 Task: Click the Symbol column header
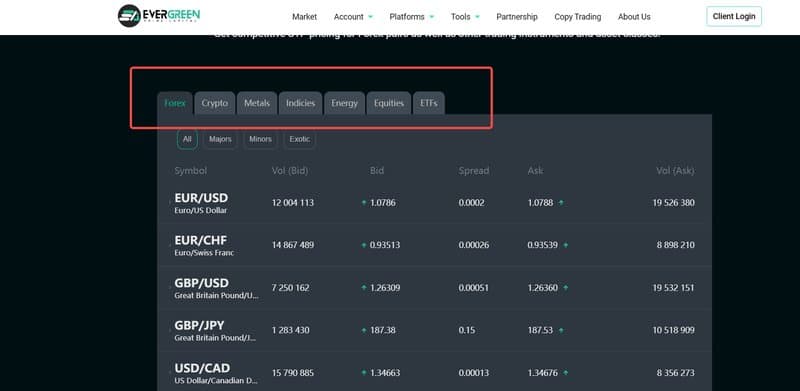[x=191, y=170]
